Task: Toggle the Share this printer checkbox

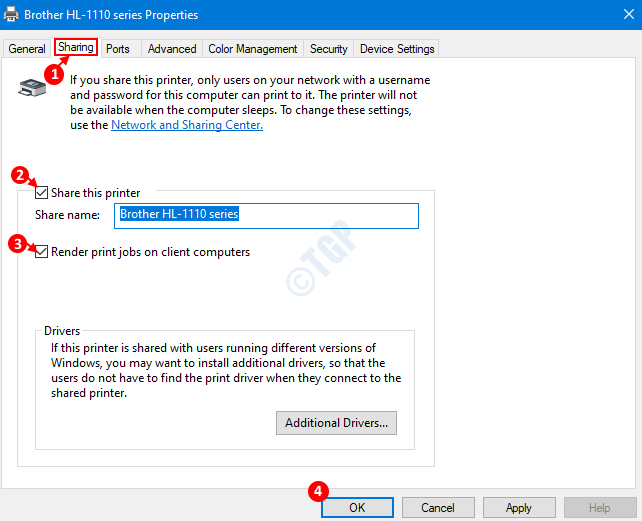Action: pos(41,193)
